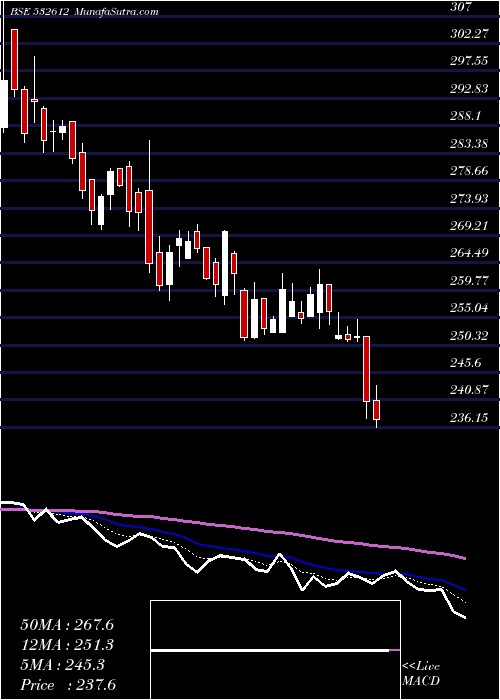
Task: Click the 5MA : 245.3 reading
Action: tap(63, 665)
